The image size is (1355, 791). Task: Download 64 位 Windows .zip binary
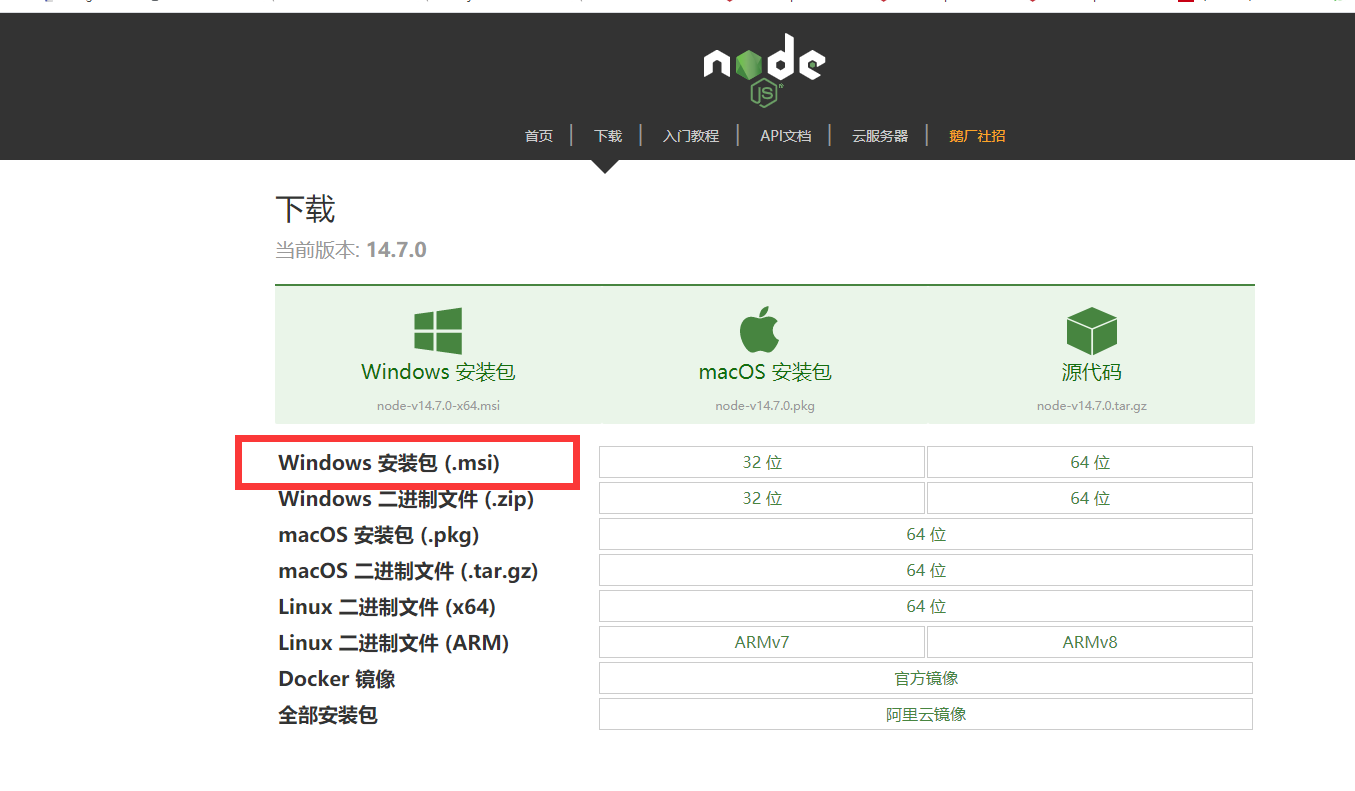(1090, 498)
